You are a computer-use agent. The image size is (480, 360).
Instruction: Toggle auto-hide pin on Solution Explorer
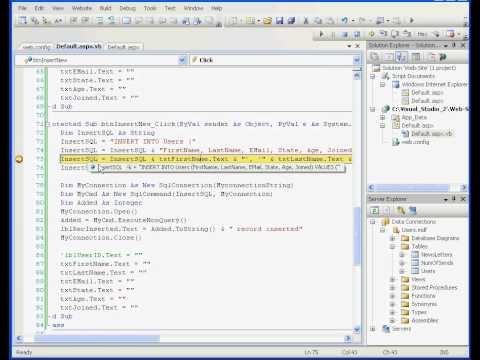click(454, 45)
